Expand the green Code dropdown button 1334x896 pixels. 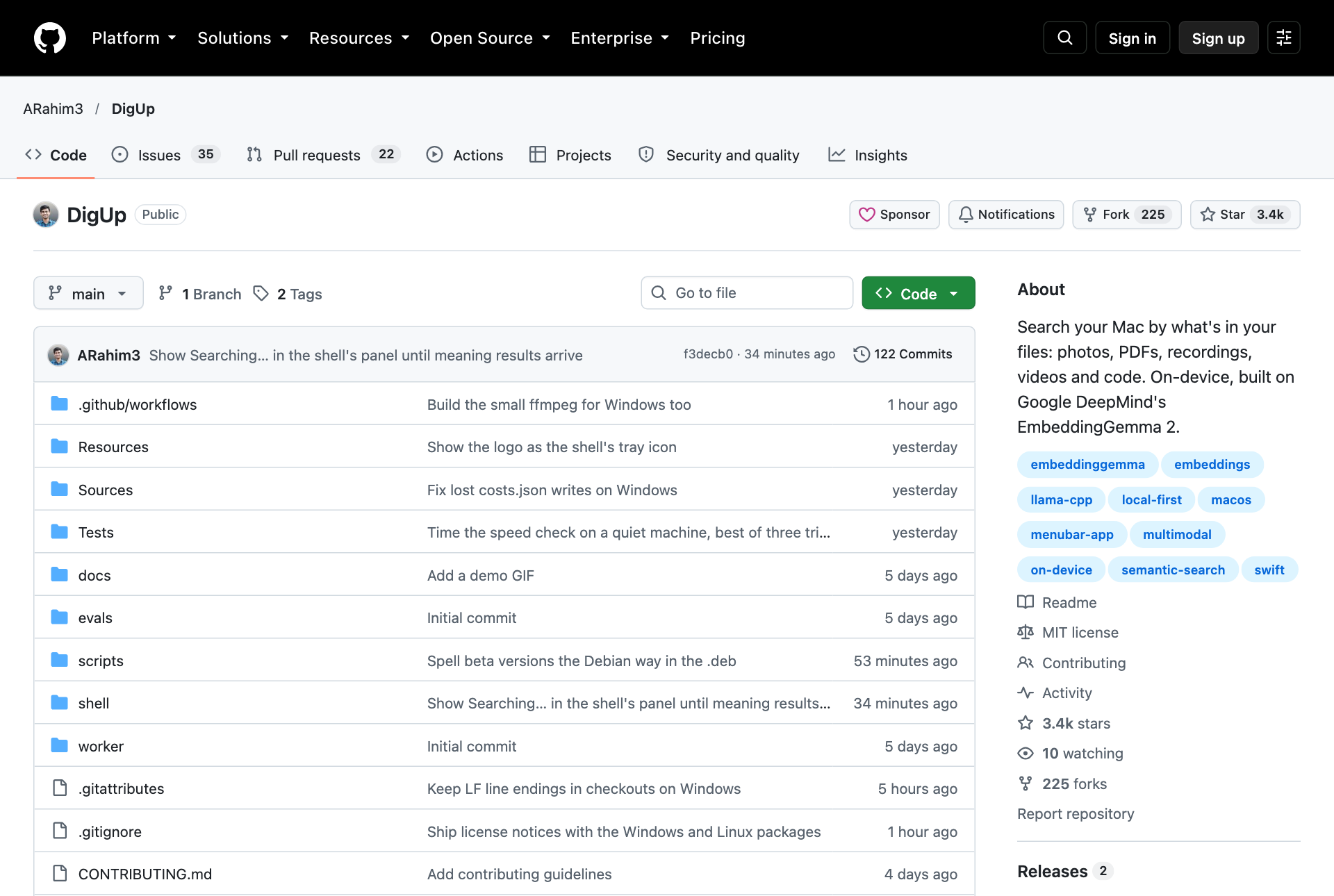(x=918, y=293)
